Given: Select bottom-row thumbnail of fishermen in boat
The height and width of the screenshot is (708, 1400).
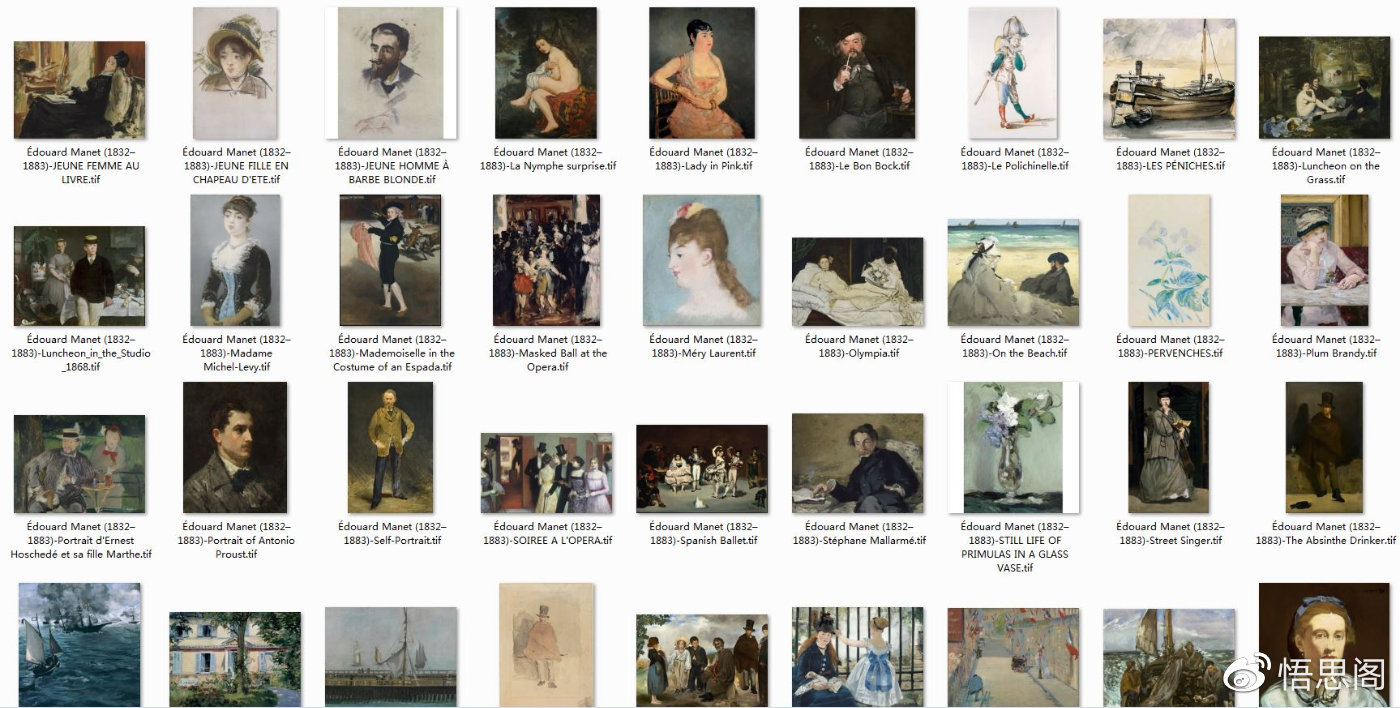Looking at the screenshot, I should 1168,658.
